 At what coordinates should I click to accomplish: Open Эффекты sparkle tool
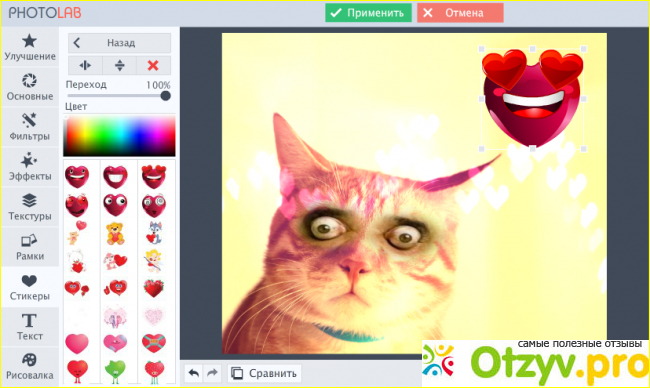click(x=30, y=167)
